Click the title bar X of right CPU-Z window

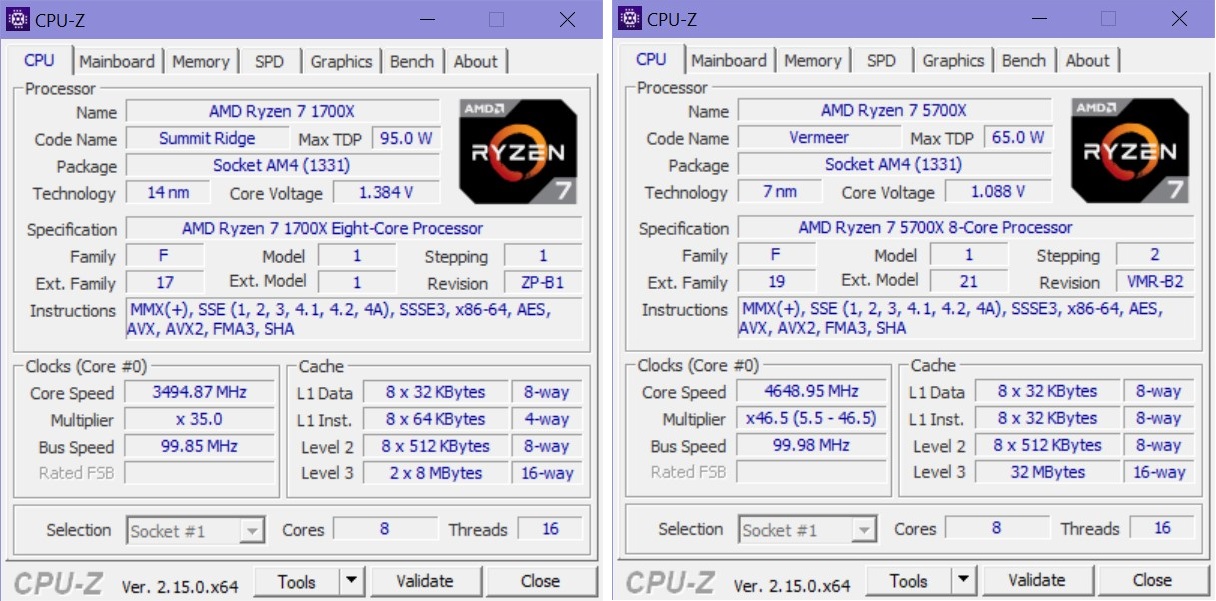(1179, 19)
